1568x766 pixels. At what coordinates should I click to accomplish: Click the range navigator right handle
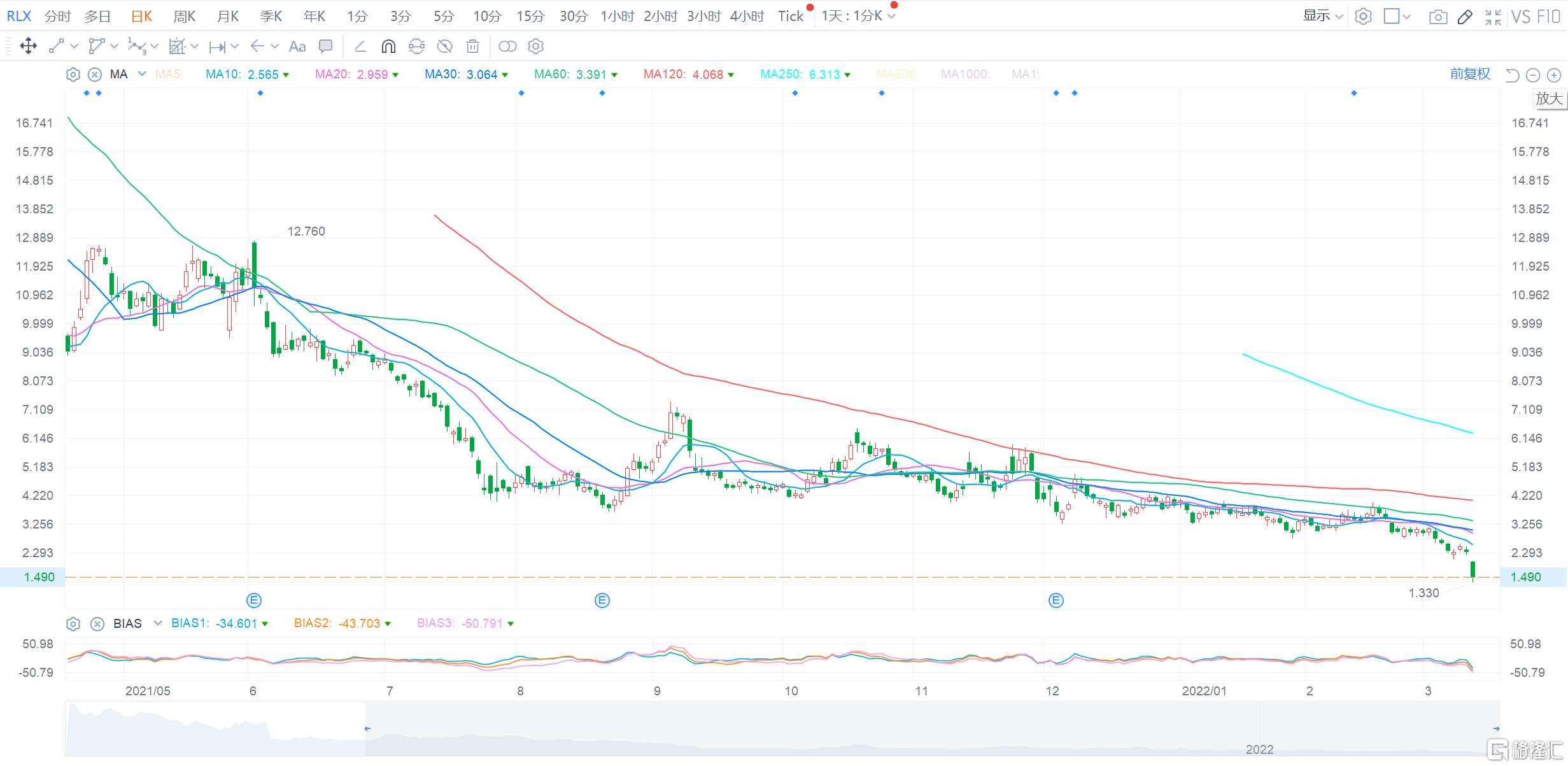[1496, 728]
